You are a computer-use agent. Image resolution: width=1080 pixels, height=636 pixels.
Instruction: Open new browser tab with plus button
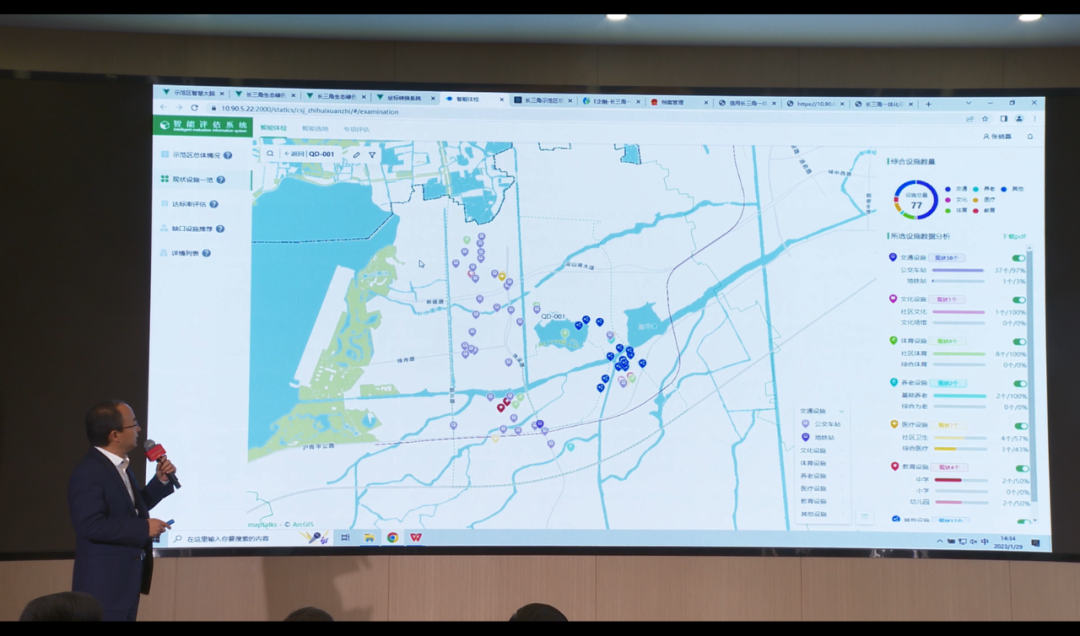point(928,104)
